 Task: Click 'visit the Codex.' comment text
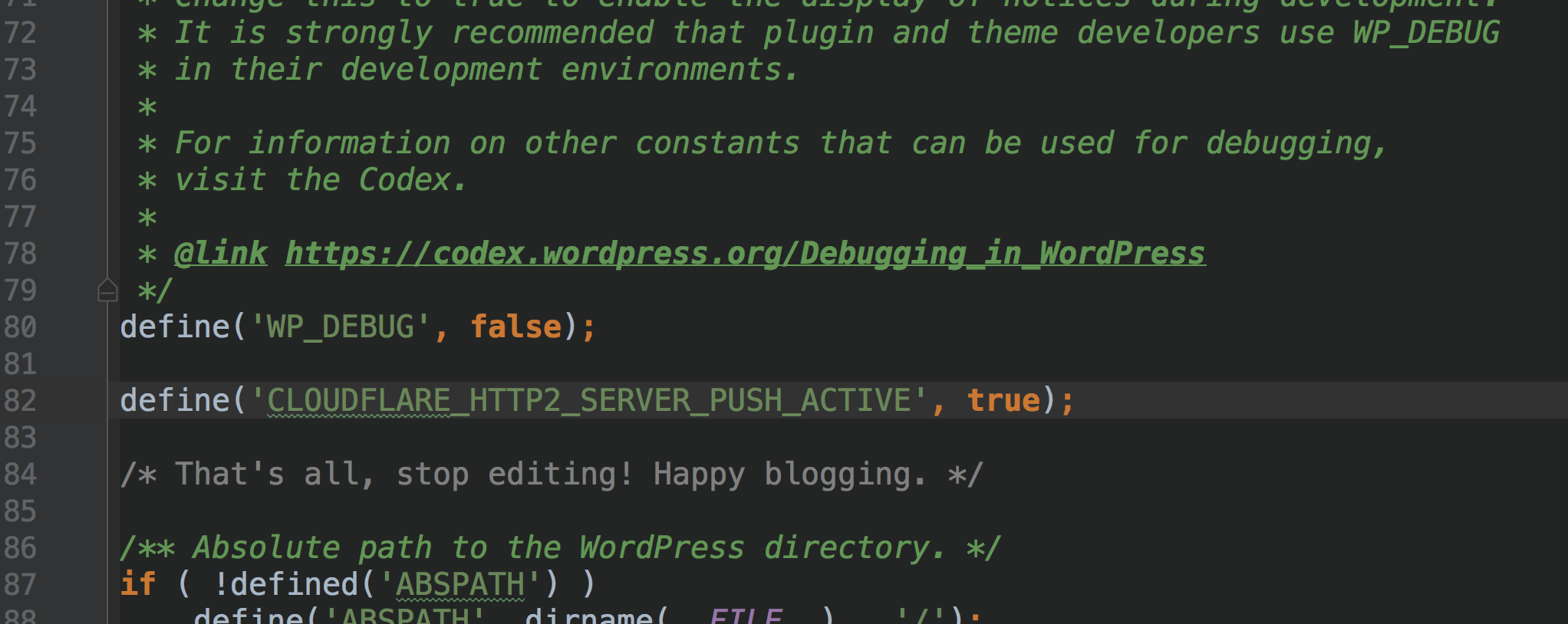coord(321,180)
